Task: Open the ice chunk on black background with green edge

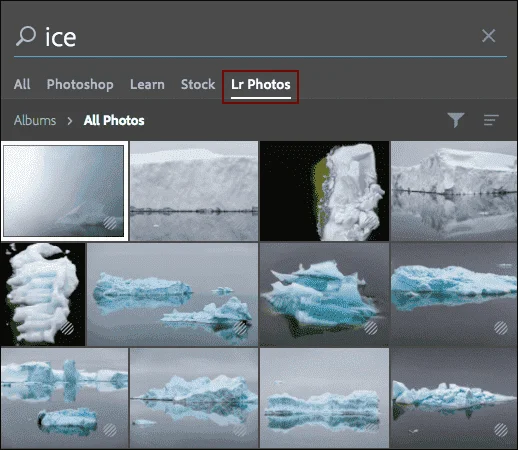Action: 324,191
